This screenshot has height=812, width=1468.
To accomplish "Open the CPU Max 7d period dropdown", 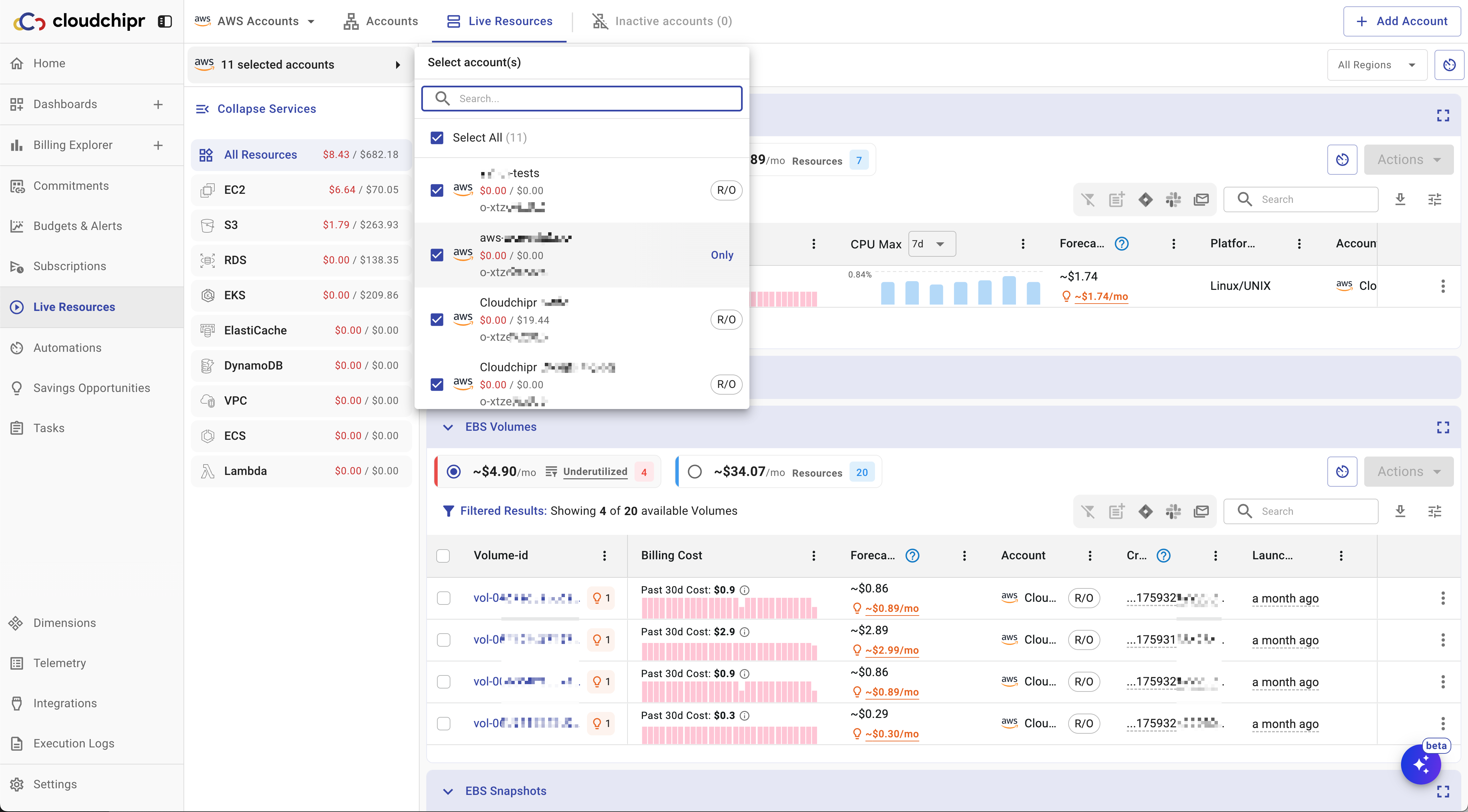I will pos(931,244).
